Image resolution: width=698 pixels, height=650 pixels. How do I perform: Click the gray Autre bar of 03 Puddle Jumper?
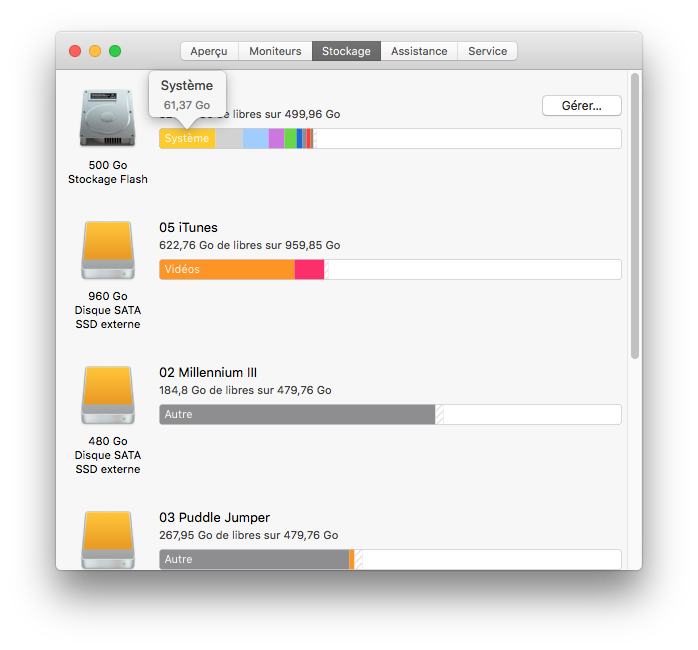click(255, 559)
